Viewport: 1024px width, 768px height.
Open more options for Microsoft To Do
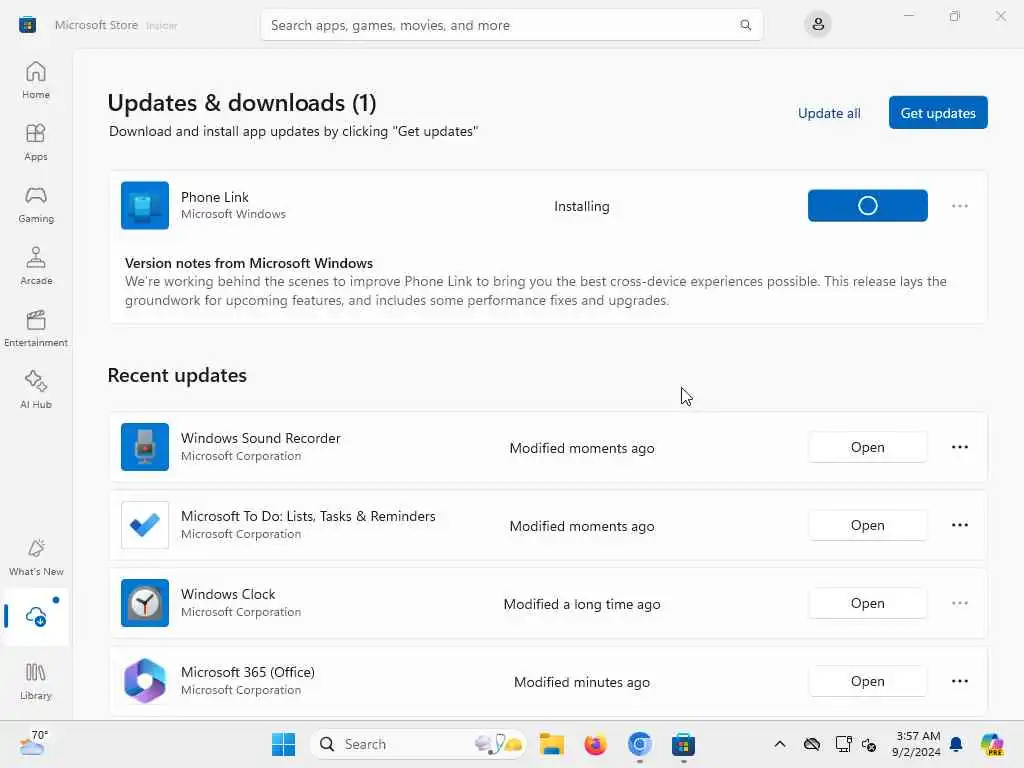(x=959, y=525)
